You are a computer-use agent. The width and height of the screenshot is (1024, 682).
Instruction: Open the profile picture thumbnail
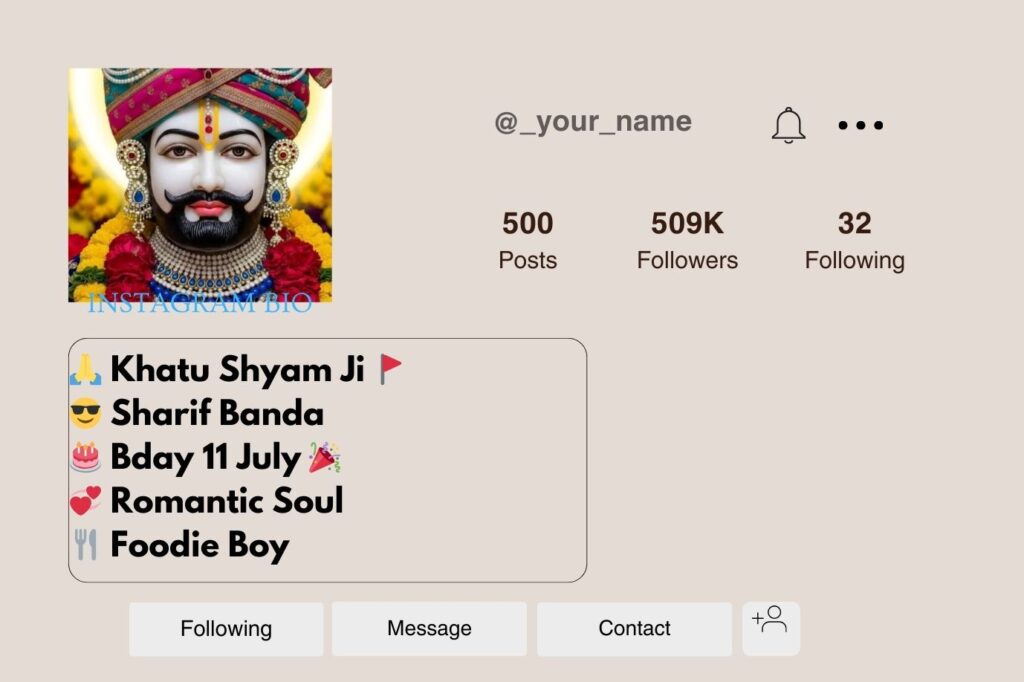(x=200, y=185)
